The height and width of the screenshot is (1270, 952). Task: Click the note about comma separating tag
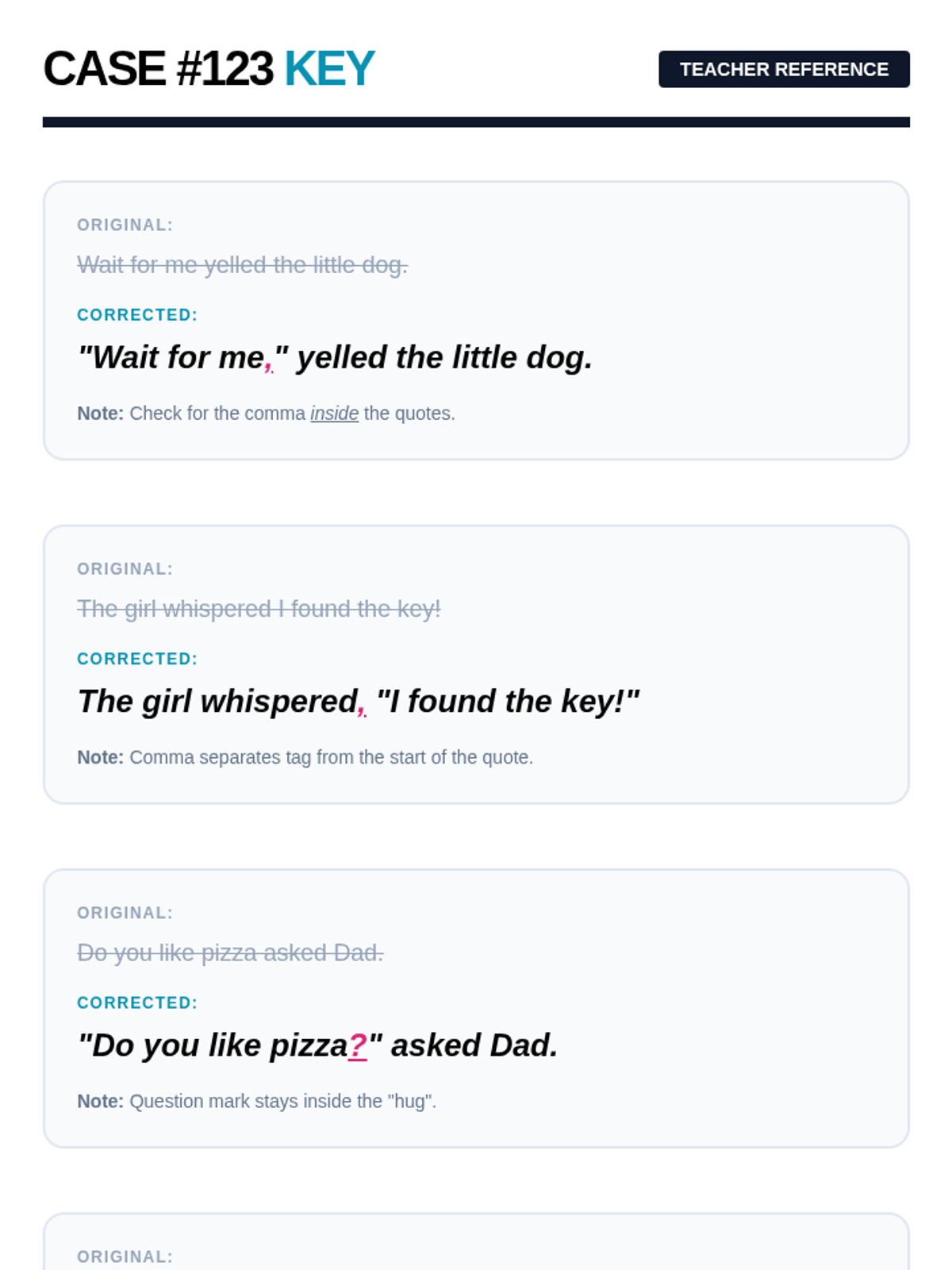(305, 757)
